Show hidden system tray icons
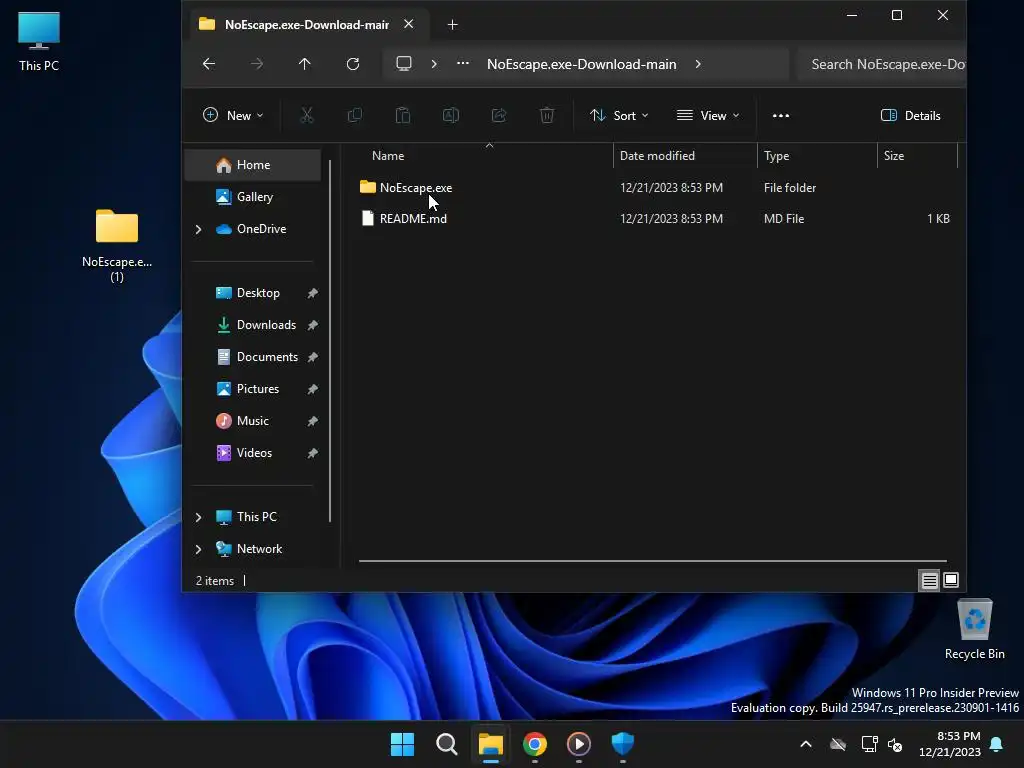Viewport: 1024px width, 768px height. (x=806, y=744)
